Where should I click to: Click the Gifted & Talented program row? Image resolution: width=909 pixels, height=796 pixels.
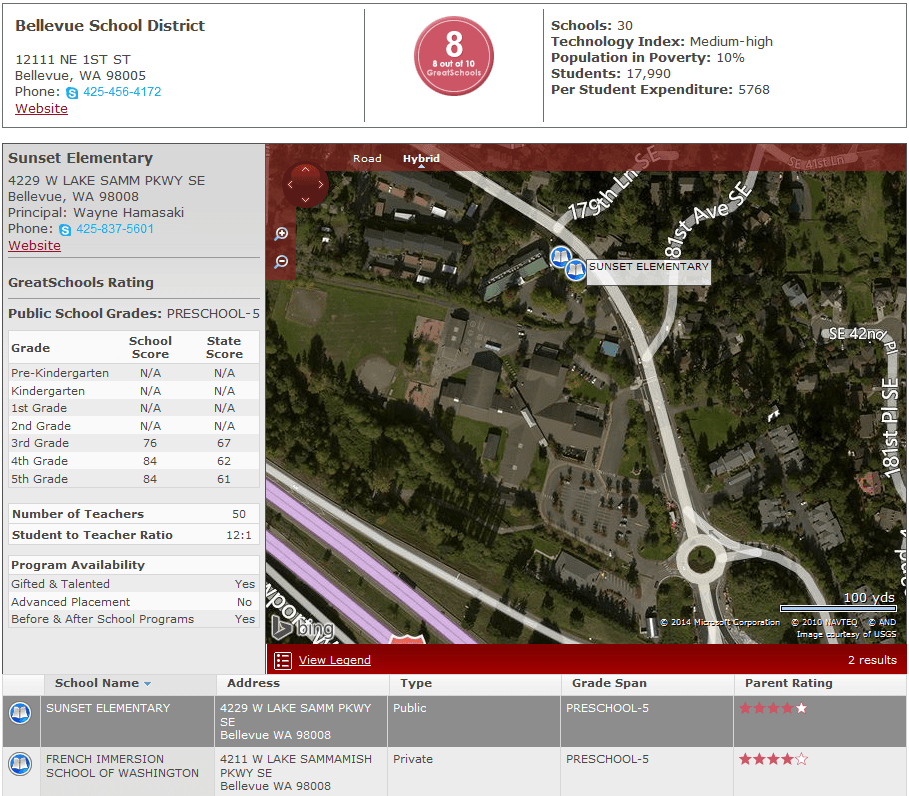[x=134, y=584]
